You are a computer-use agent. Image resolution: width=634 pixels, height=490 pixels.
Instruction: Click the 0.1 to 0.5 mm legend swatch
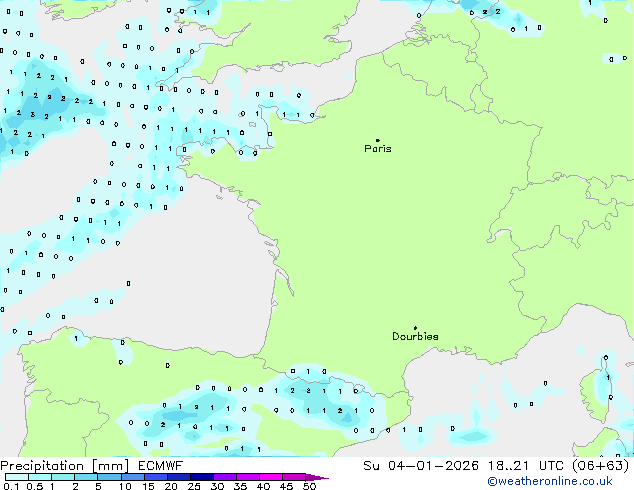17,477
